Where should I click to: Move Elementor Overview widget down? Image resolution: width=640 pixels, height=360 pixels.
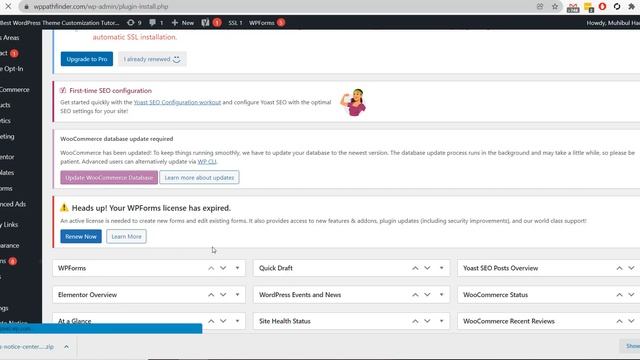click(223, 295)
